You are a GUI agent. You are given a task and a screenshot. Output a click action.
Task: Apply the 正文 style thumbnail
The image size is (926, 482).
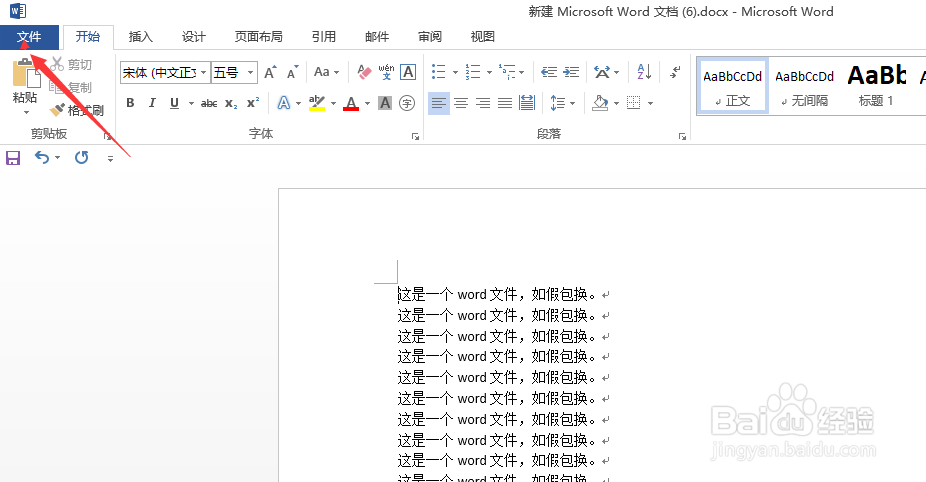point(733,86)
